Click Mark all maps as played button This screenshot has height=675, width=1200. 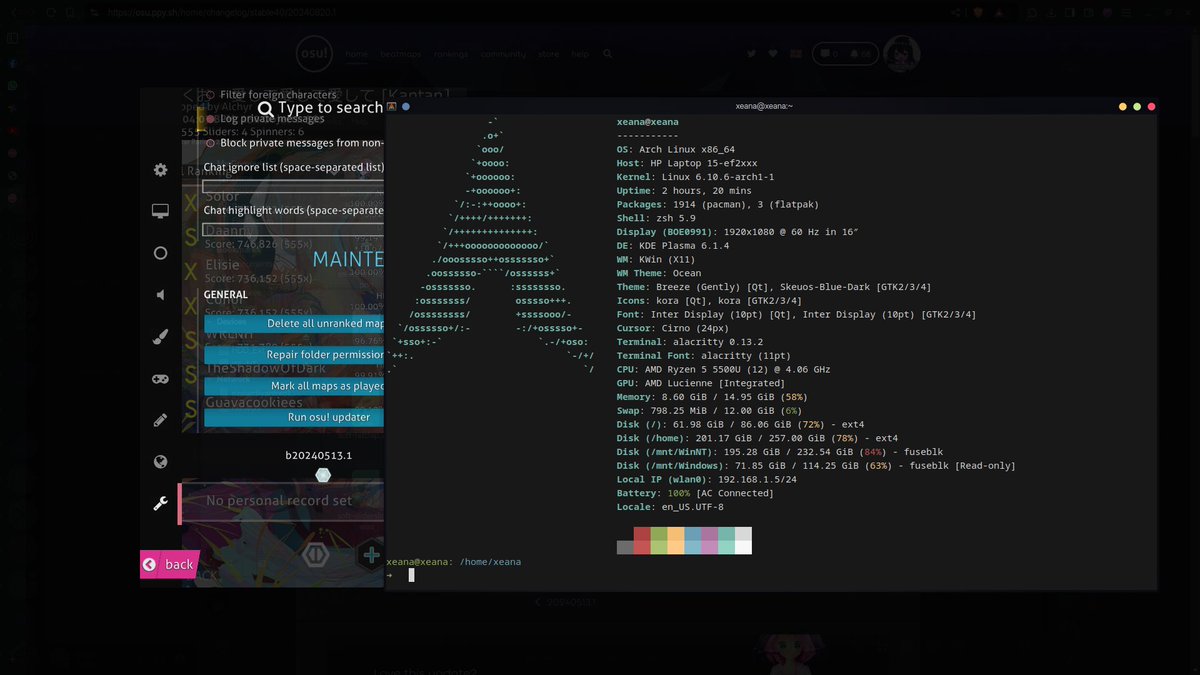[294, 386]
